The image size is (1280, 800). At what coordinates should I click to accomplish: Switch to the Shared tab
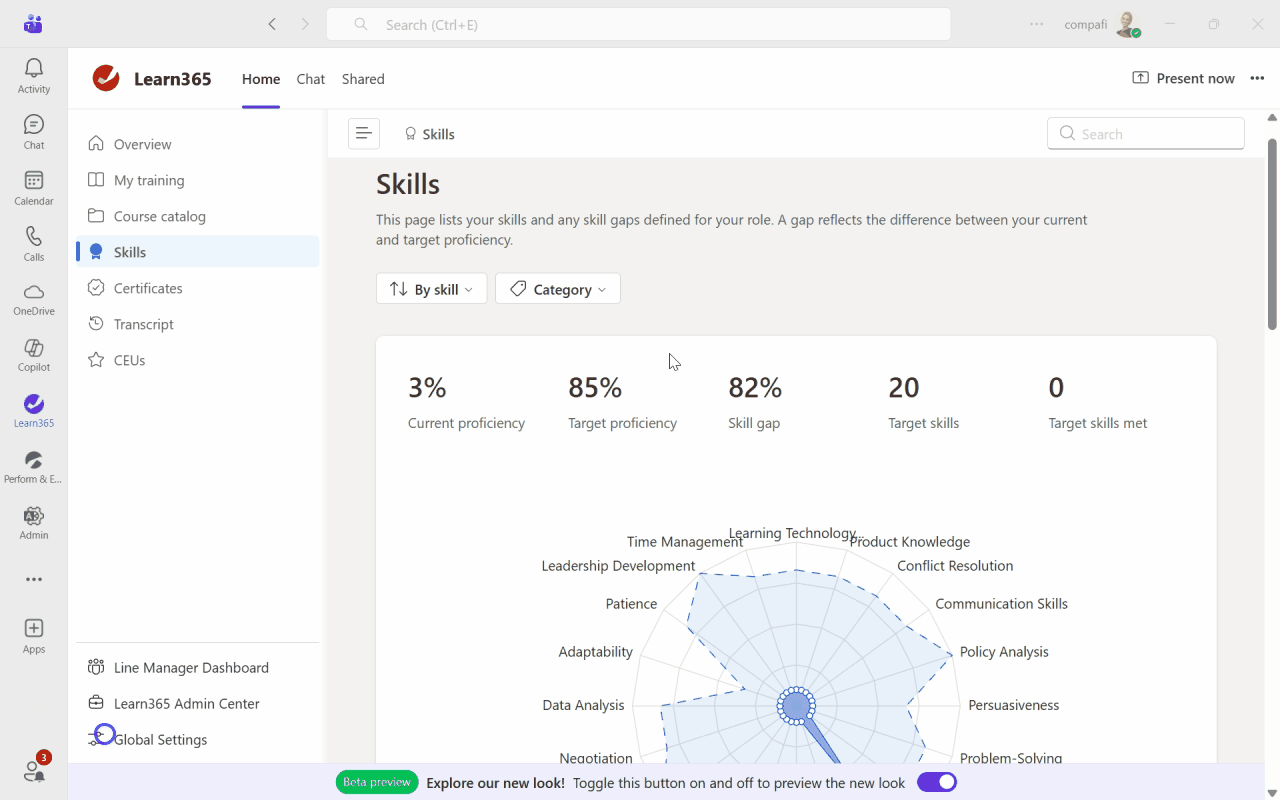point(363,79)
